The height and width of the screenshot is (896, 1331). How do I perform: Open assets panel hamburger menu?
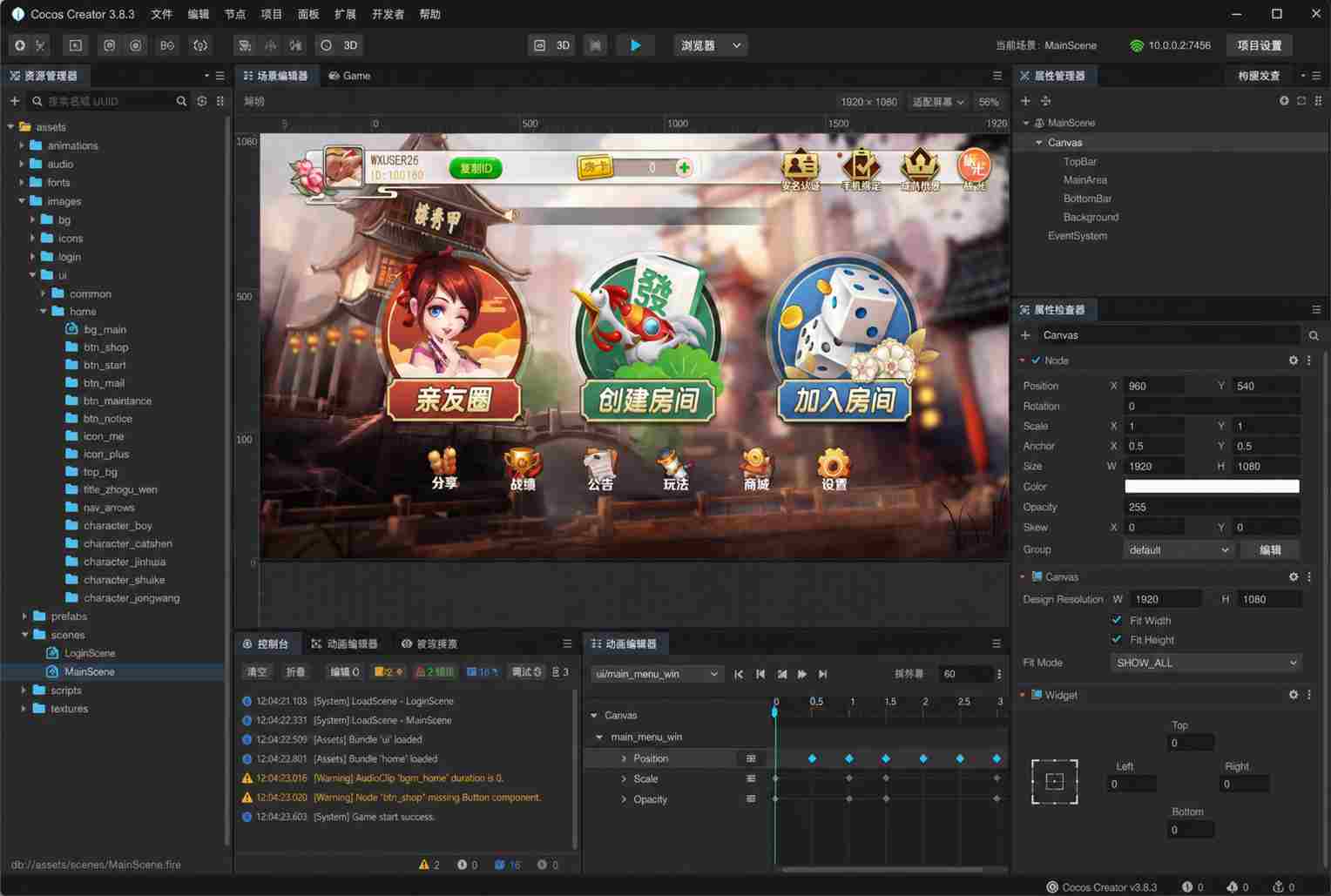coord(220,76)
